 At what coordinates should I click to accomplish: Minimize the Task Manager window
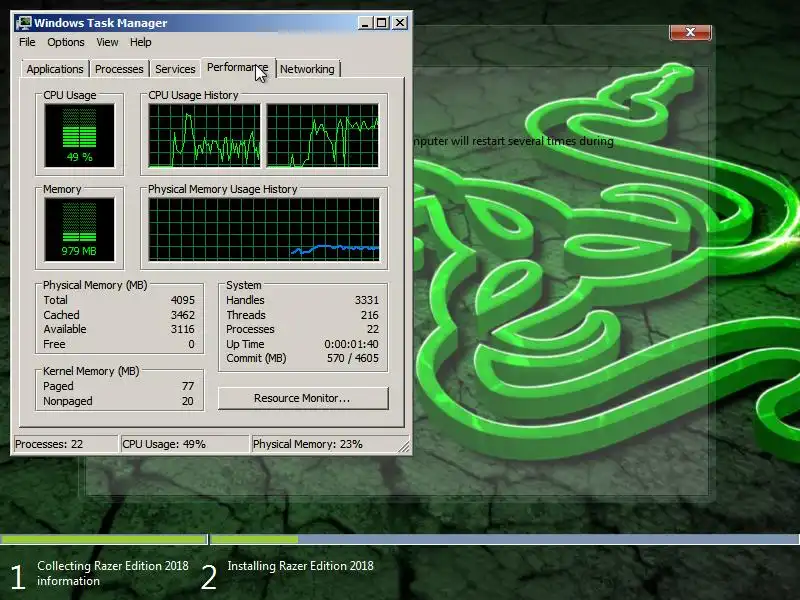point(364,23)
